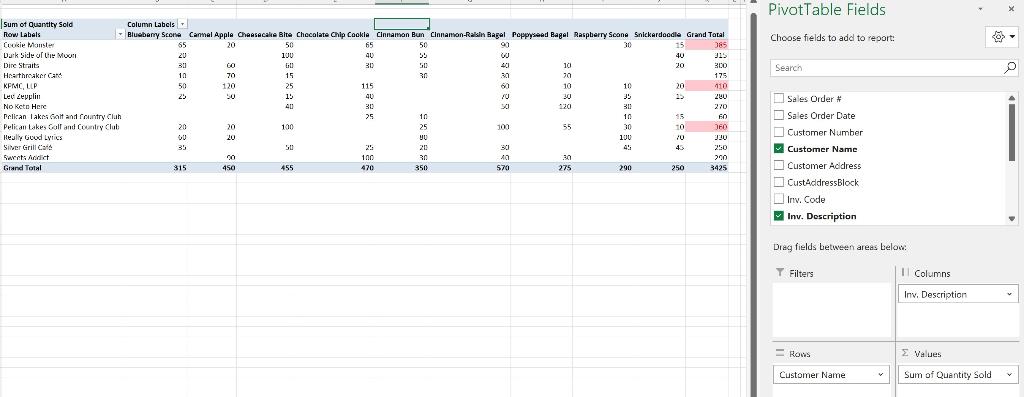This screenshot has height=397, width=1024.
Task: Click the field list scrollbar down arrow
Action: coord(1012,219)
